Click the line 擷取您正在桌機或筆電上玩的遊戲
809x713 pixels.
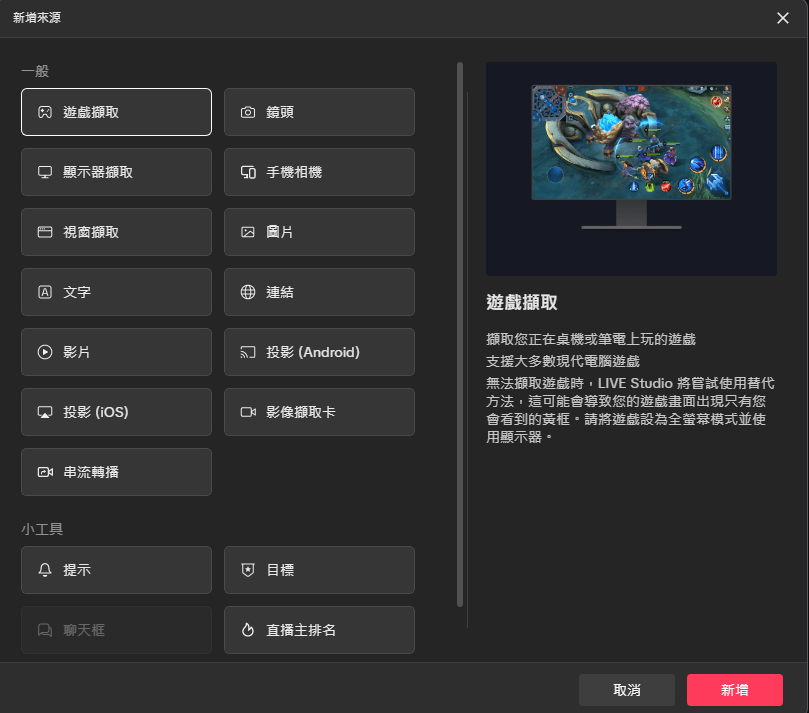point(591,339)
